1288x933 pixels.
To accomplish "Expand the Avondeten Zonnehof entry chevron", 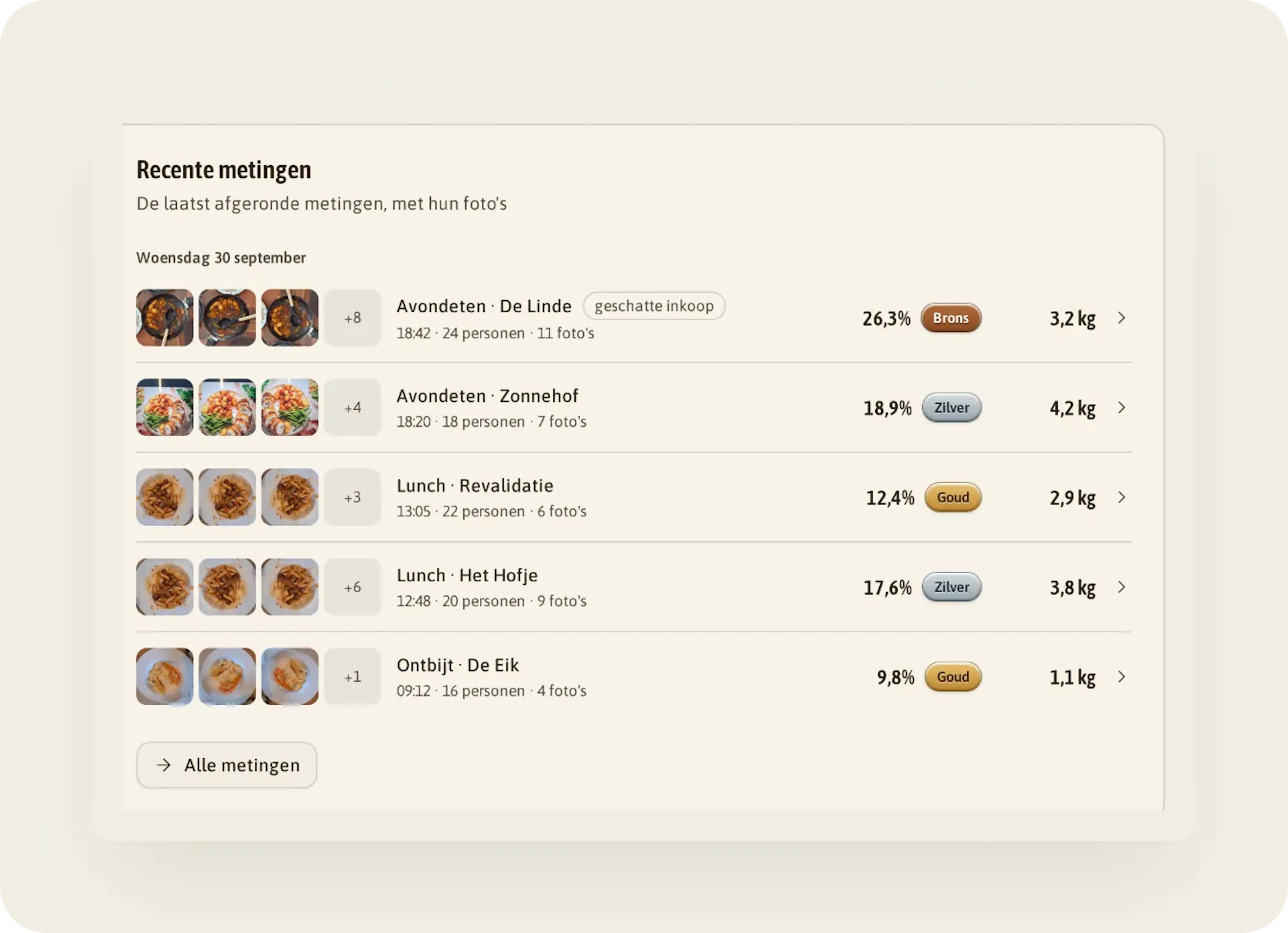I will coord(1121,407).
